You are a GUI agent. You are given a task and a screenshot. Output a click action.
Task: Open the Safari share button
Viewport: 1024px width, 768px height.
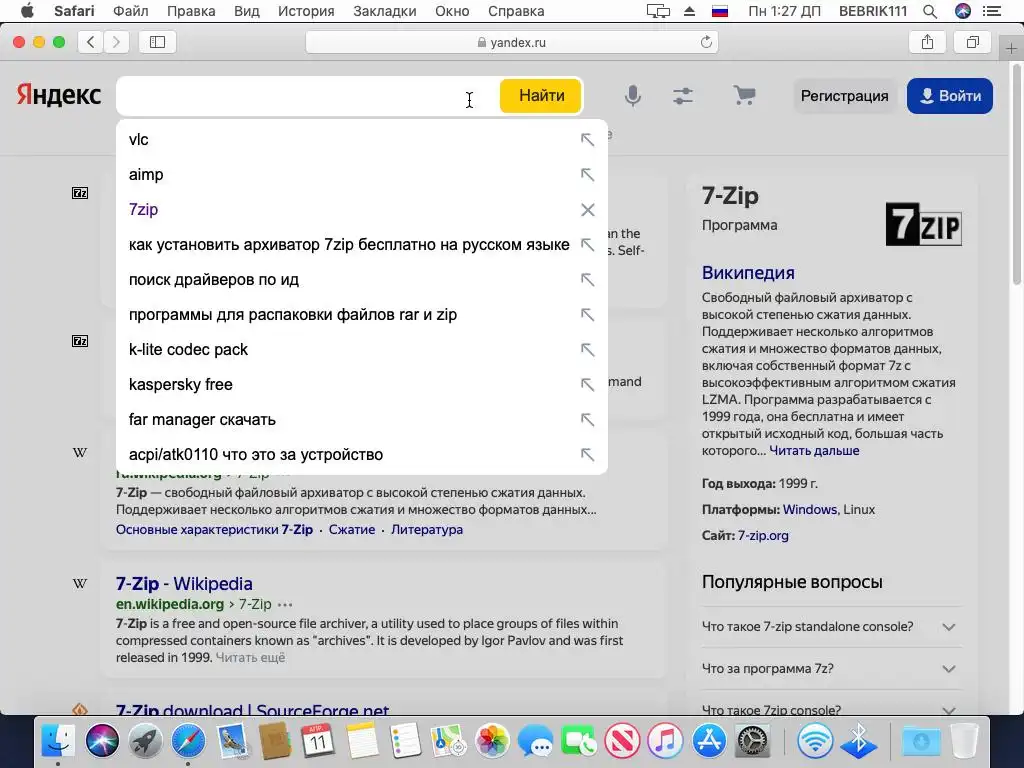point(927,42)
